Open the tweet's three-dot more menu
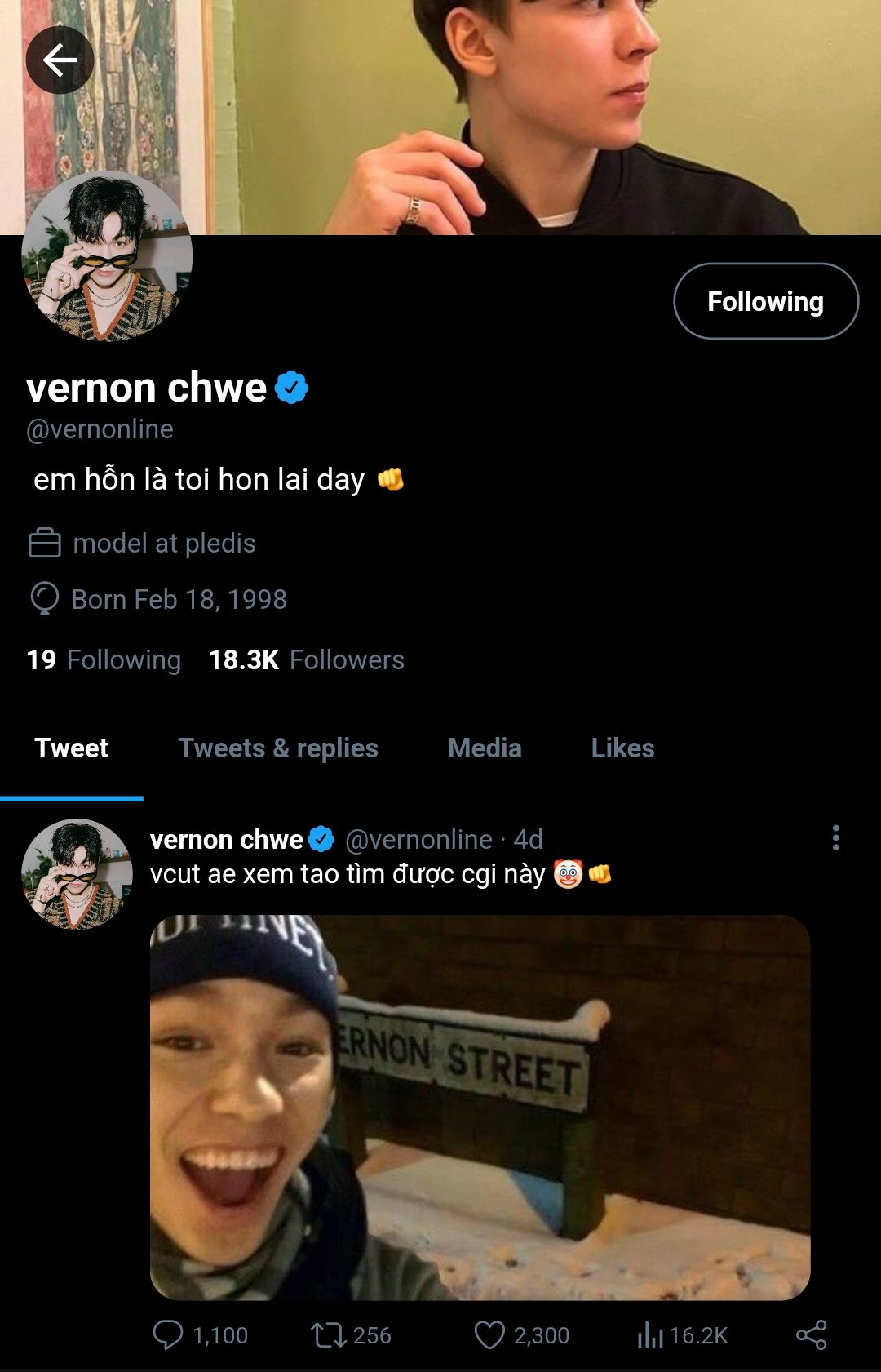This screenshot has width=881, height=1372. [835, 838]
